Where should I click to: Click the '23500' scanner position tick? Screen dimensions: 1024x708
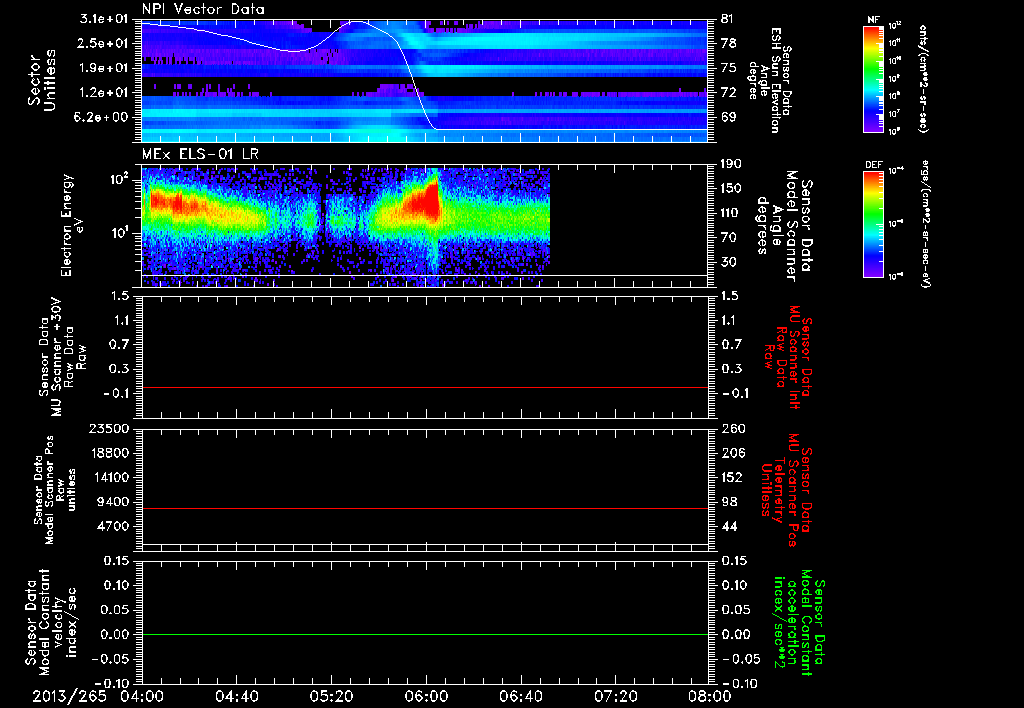click(x=111, y=428)
